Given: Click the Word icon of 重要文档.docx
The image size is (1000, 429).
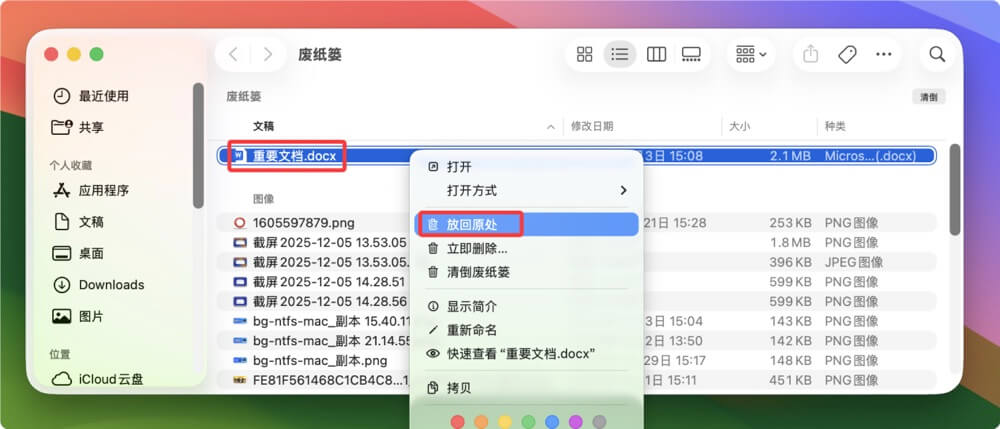Looking at the screenshot, I should [239, 156].
